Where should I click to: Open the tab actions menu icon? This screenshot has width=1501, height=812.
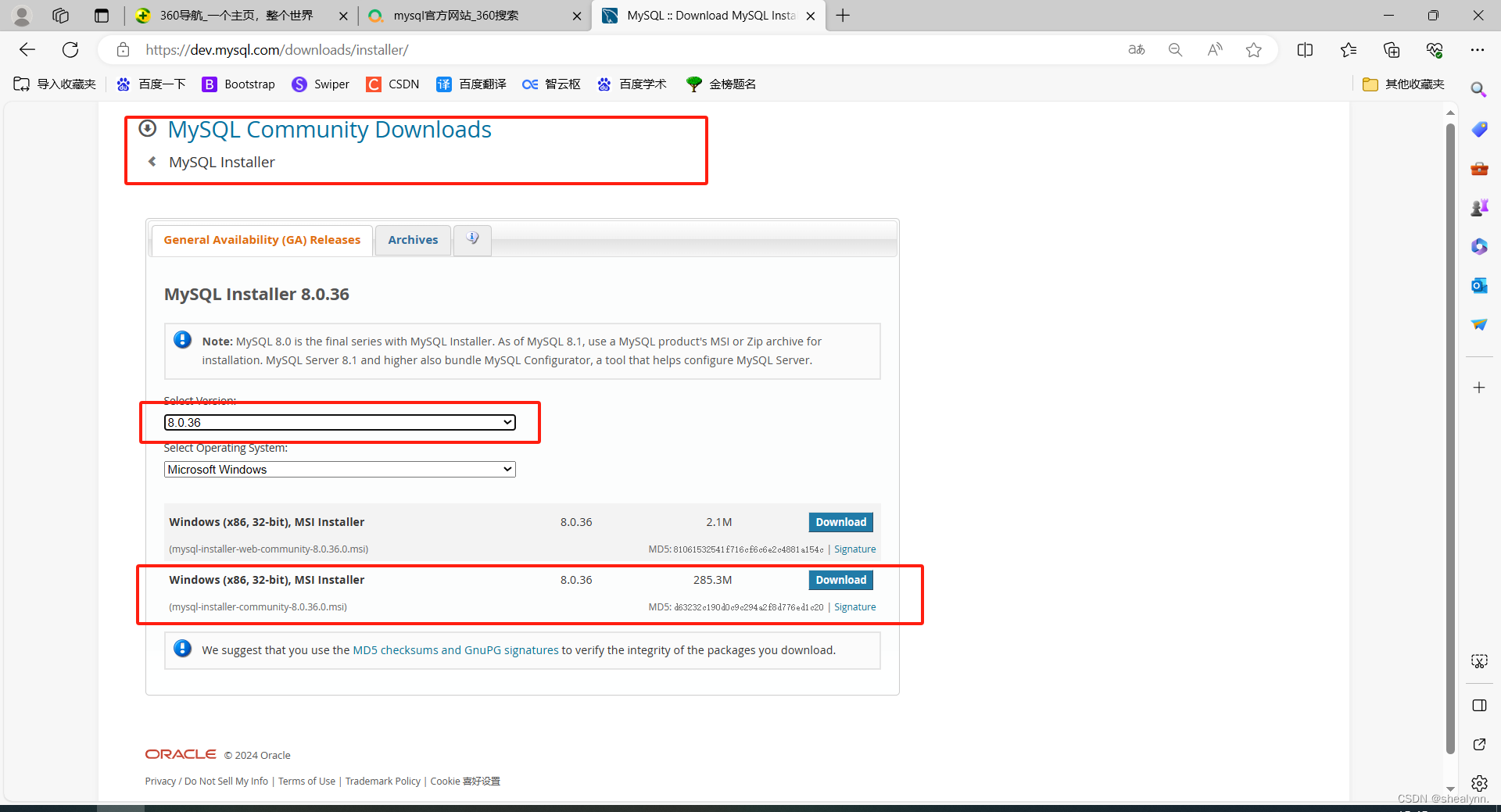click(102, 16)
